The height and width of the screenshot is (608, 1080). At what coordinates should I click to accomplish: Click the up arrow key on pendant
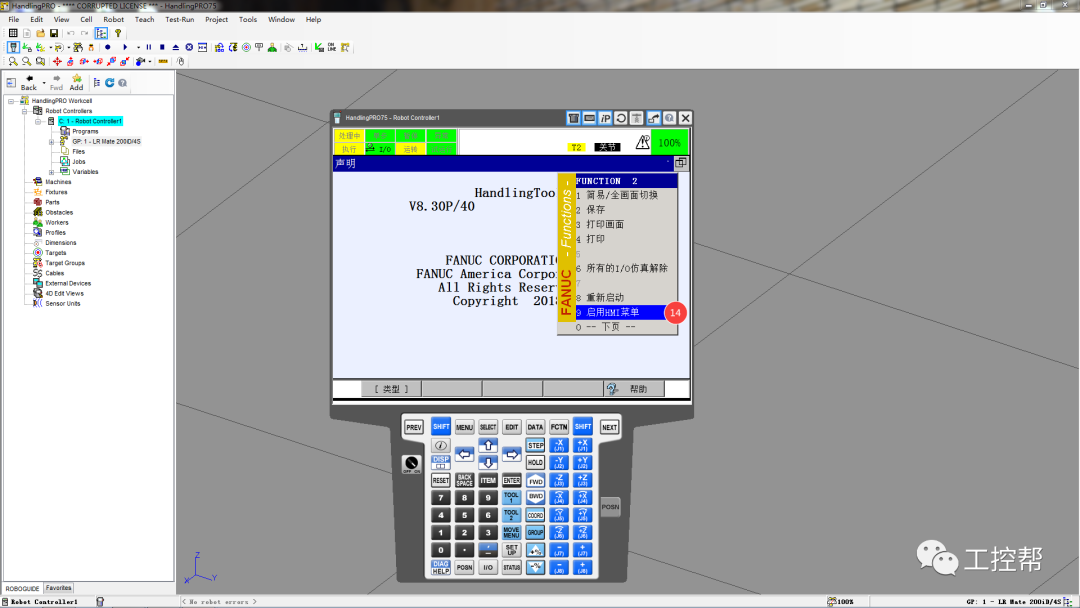click(488, 445)
